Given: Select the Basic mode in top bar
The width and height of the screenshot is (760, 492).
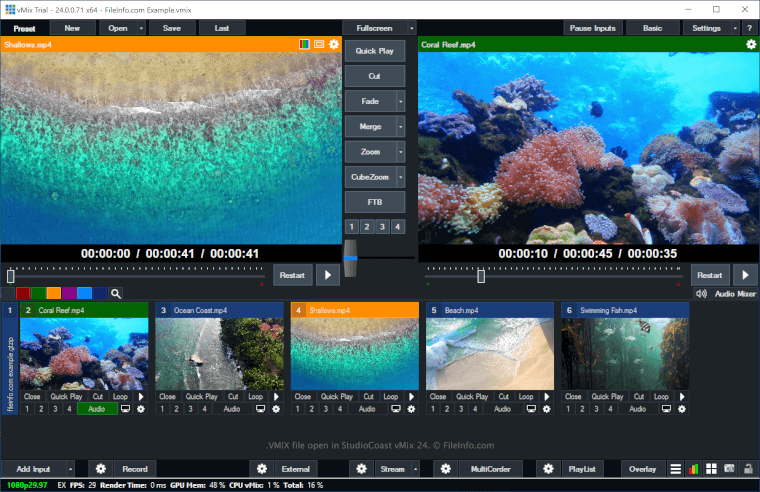Looking at the screenshot, I should (x=652, y=28).
